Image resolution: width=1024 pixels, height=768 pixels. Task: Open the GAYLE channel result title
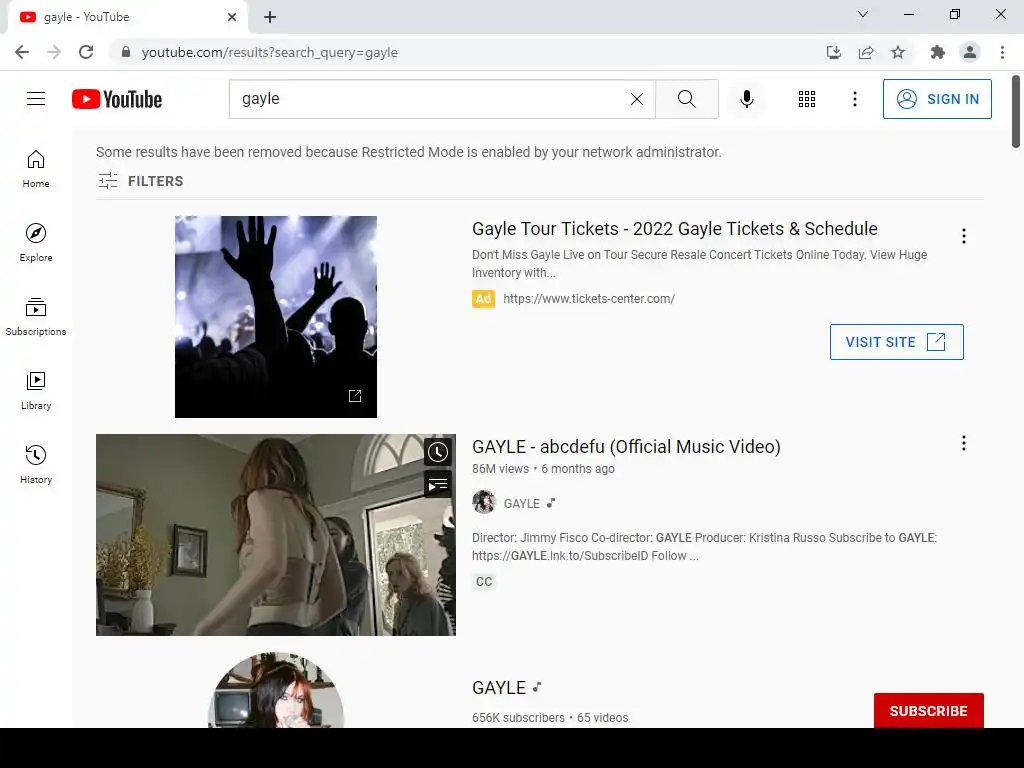click(x=499, y=688)
